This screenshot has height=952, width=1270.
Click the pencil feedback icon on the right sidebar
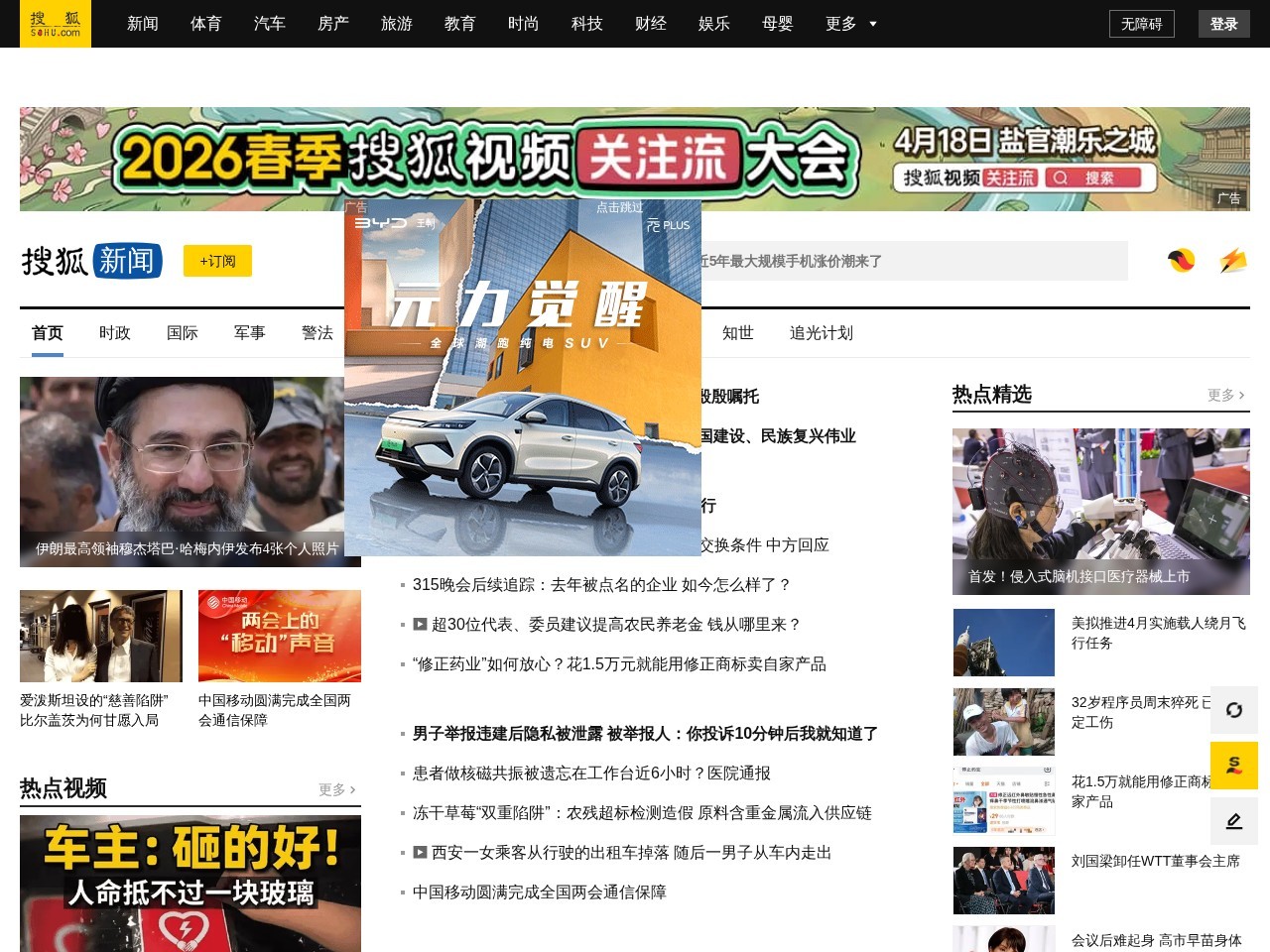[x=1234, y=821]
